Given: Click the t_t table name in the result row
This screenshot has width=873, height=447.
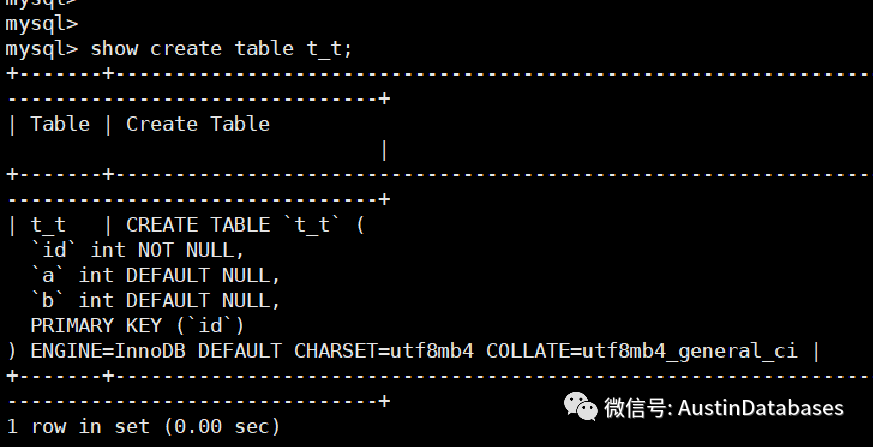Looking at the screenshot, I should click(x=47, y=225).
